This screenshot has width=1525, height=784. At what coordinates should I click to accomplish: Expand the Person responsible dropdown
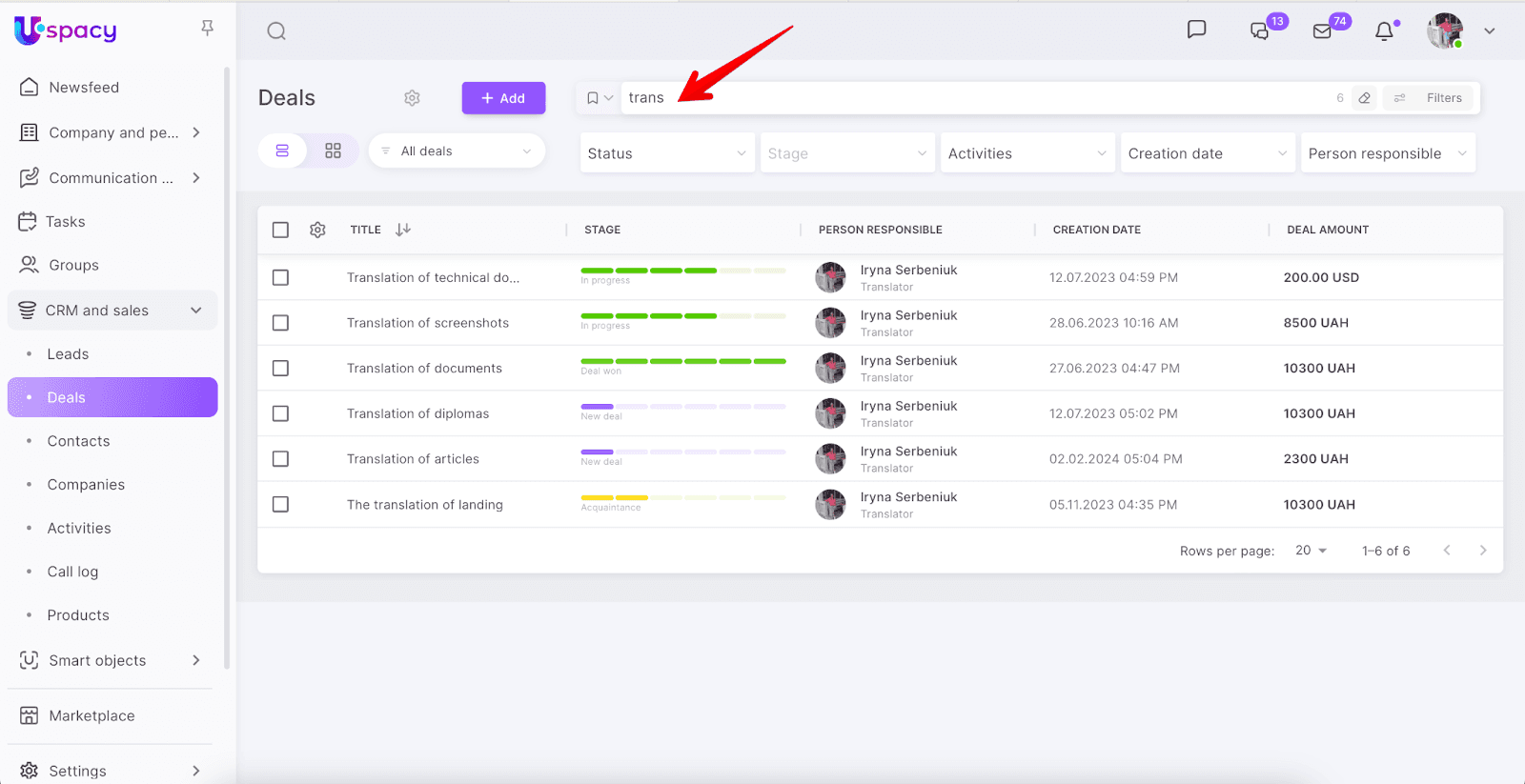[1387, 153]
